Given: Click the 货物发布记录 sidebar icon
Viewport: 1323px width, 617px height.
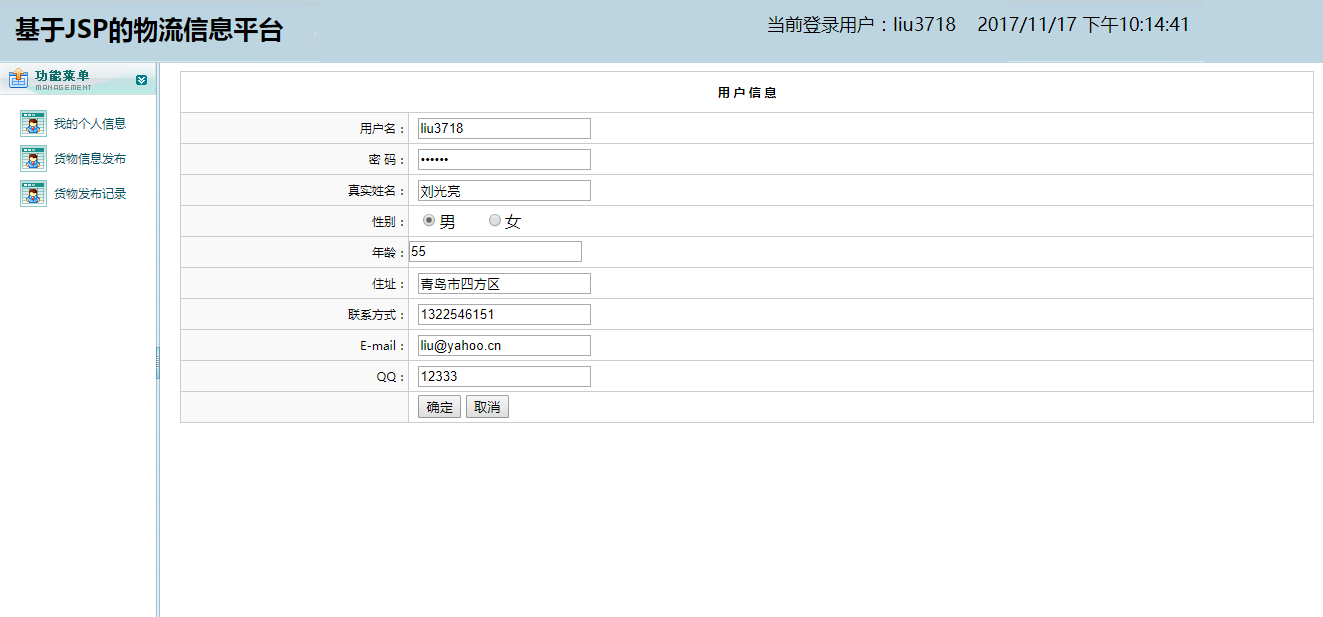Looking at the screenshot, I should pyautogui.click(x=33, y=194).
